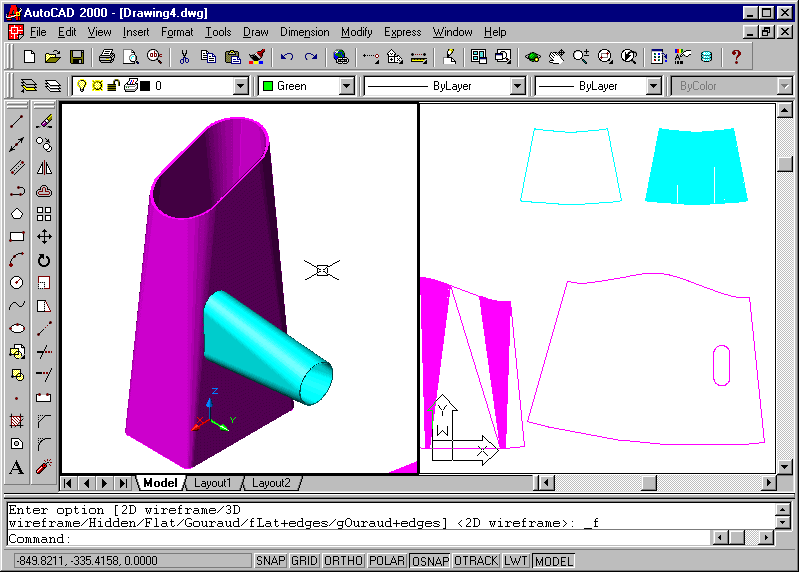
Task: Select the Mirror modify tool
Action: click(x=44, y=168)
